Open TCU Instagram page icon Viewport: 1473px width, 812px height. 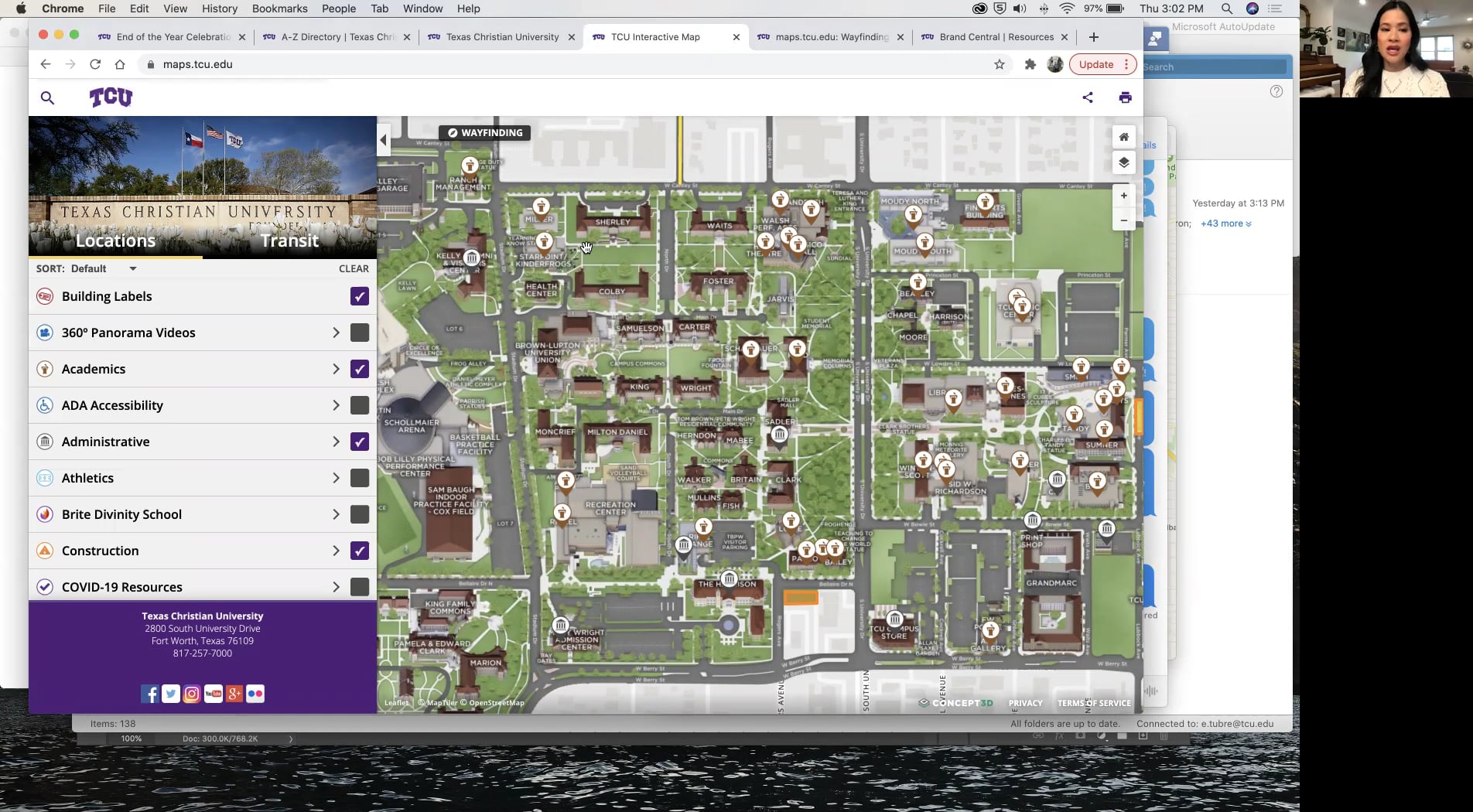[192, 694]
